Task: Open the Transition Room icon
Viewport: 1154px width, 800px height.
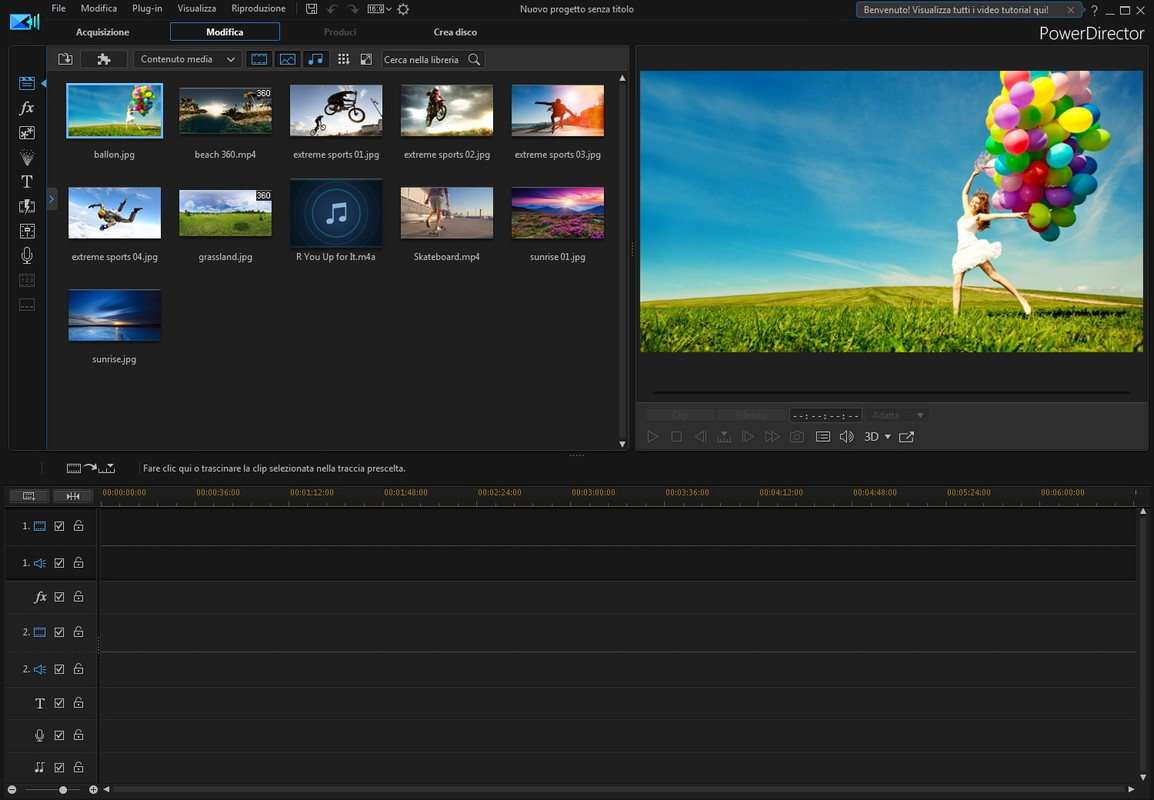Action: (26, 207)
